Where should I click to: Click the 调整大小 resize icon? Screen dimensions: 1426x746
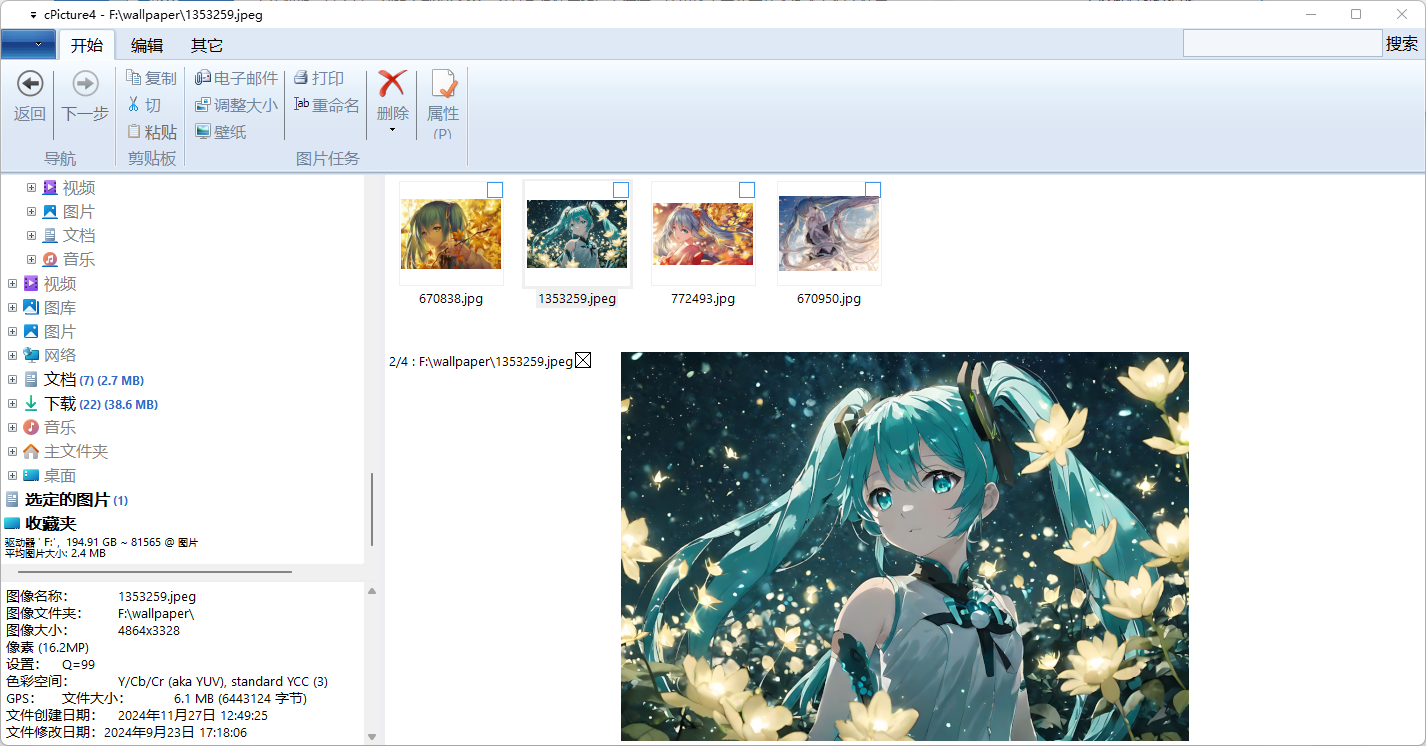click(235, 104)
